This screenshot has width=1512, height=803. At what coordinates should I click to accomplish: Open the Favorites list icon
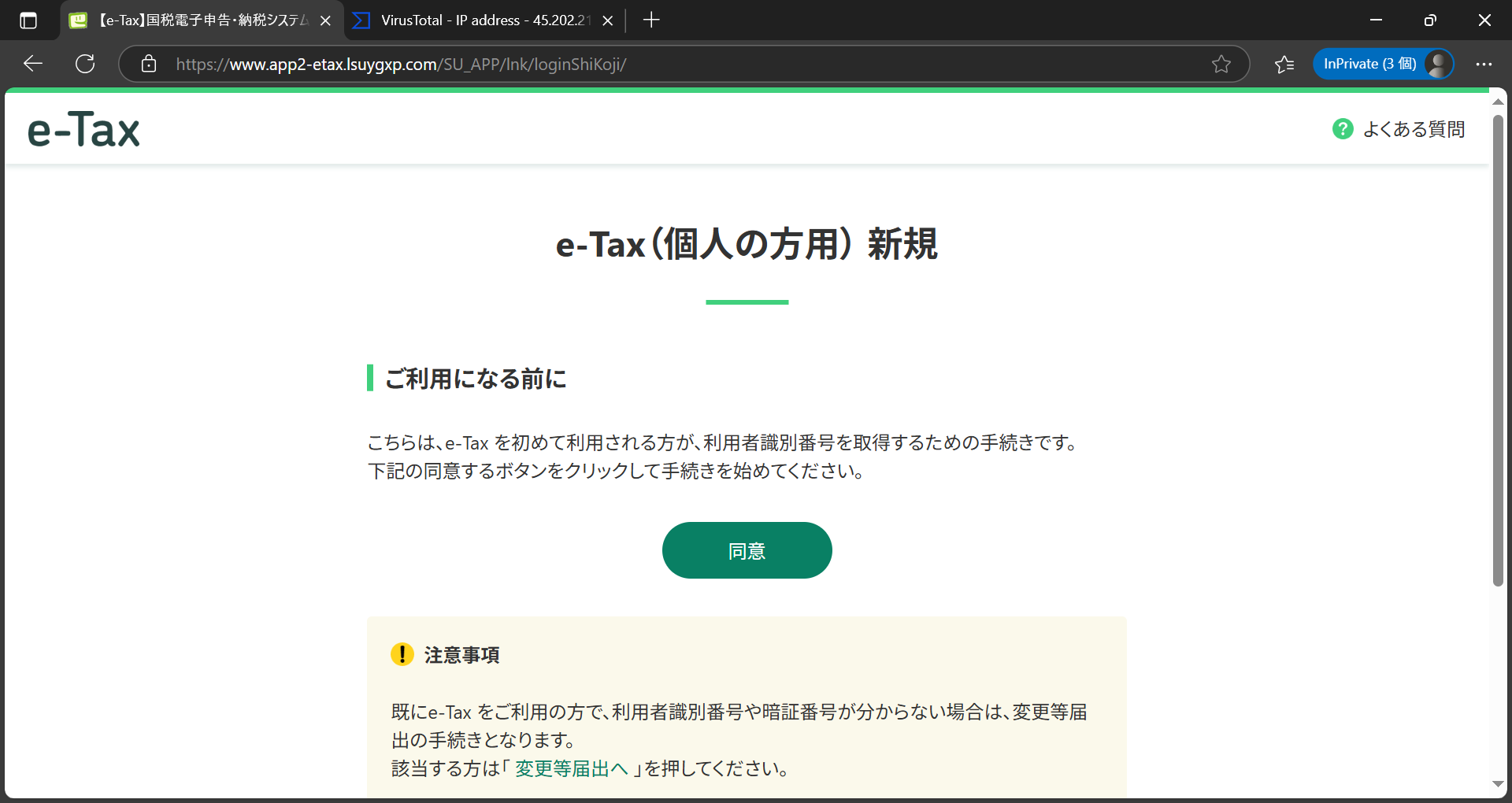click(1284, 64)
